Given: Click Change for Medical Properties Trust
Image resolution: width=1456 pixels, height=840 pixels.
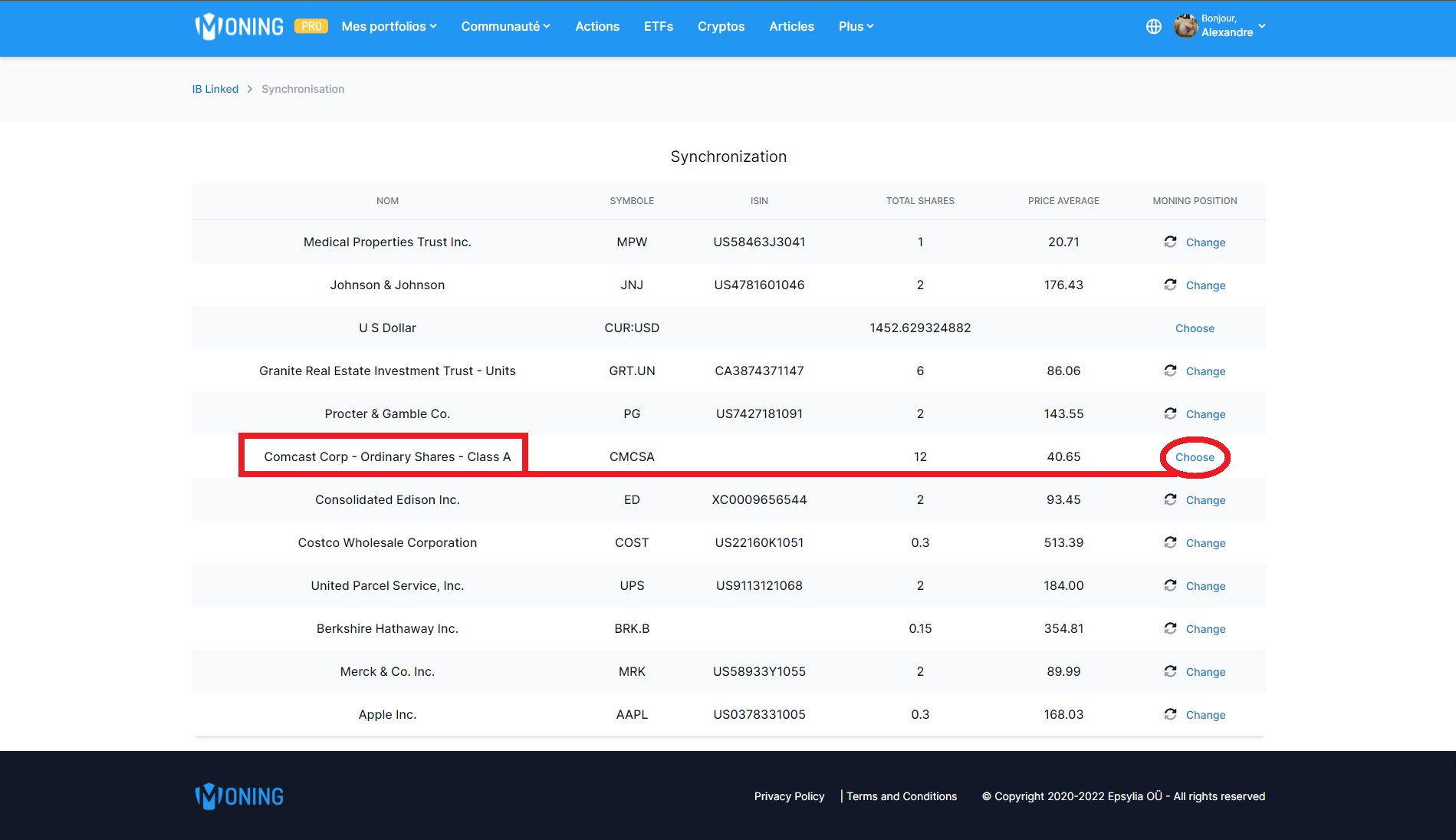Looking at the screenshot, I should [x=1206, y=242].
